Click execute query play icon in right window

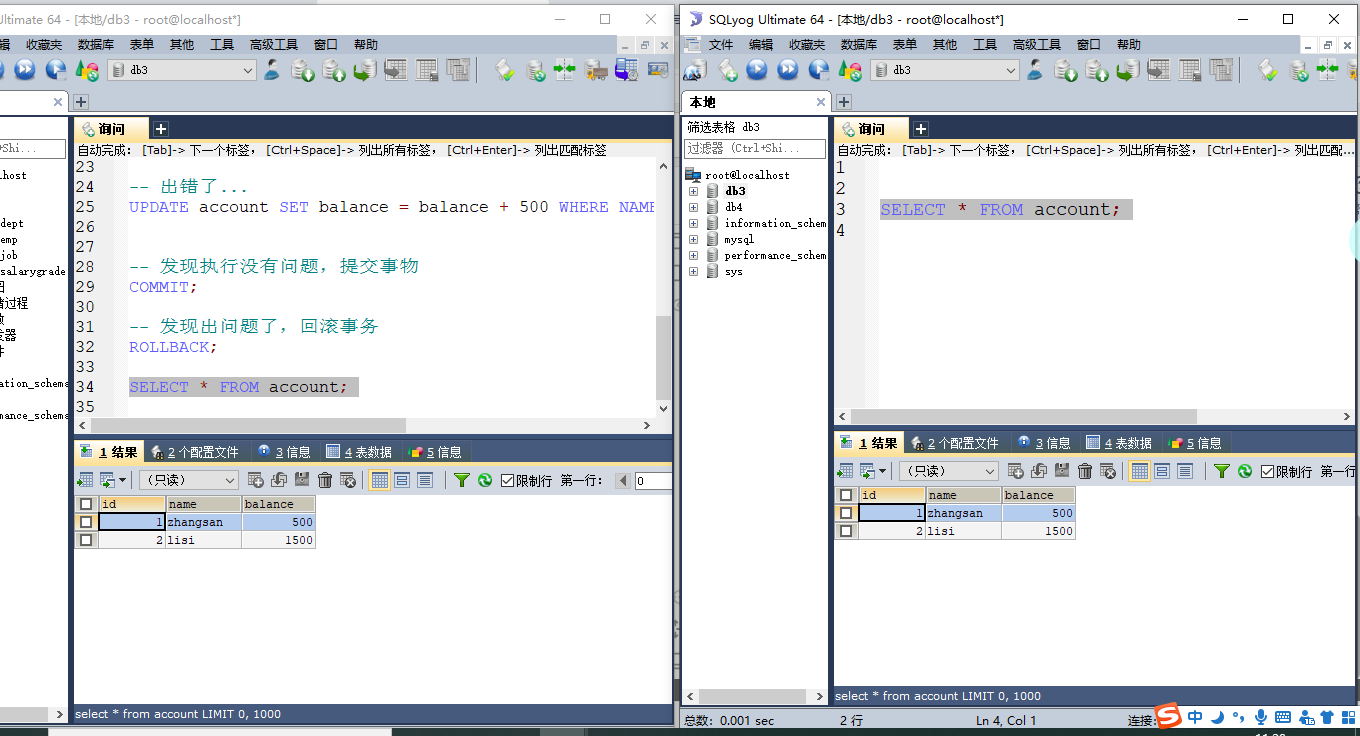pyautogui.click(x=757, y=70)
